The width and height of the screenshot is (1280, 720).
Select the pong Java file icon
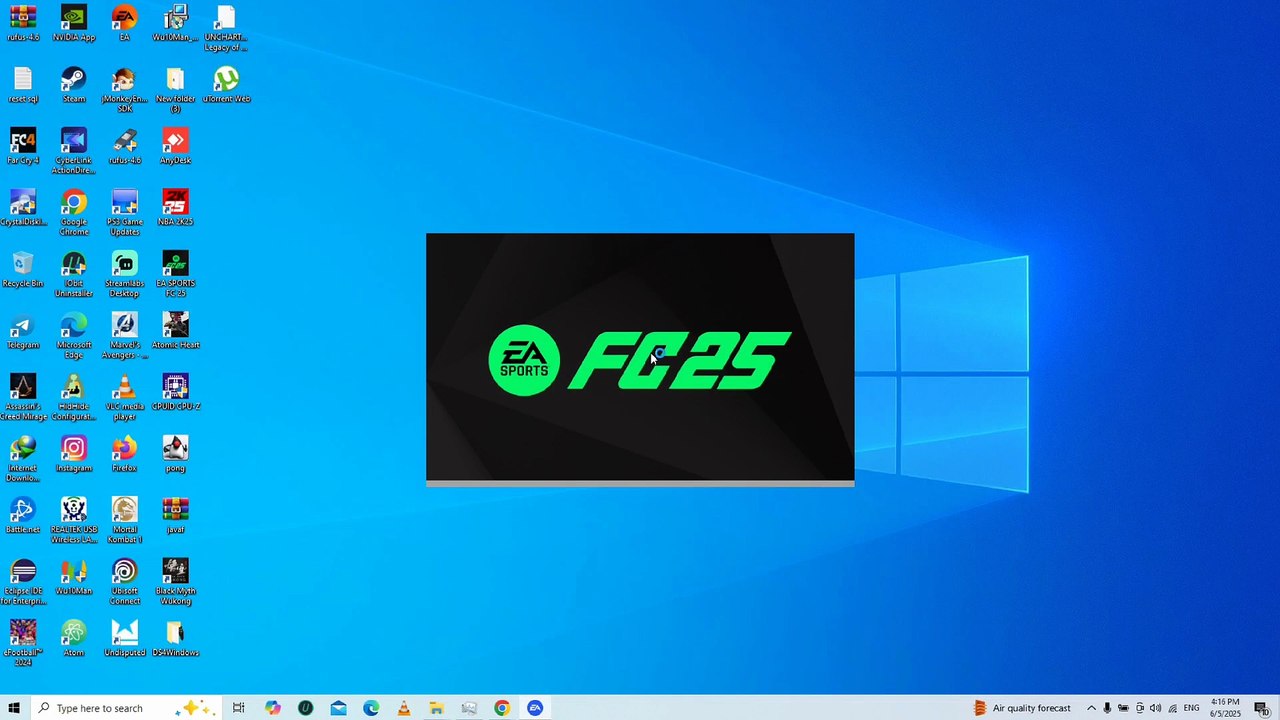pyautogui.click(x=175, y=454)
